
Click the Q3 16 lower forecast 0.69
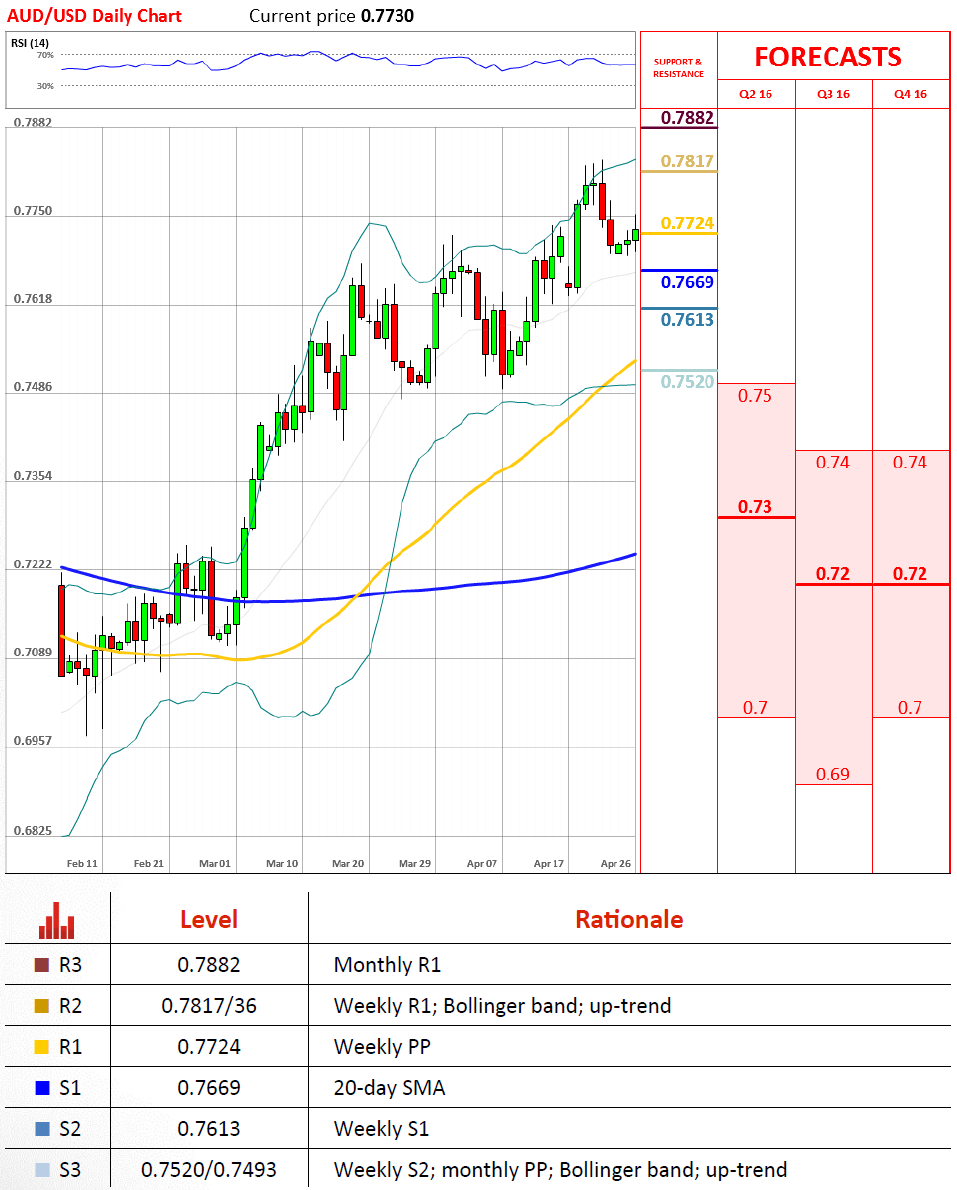point(833,774)
